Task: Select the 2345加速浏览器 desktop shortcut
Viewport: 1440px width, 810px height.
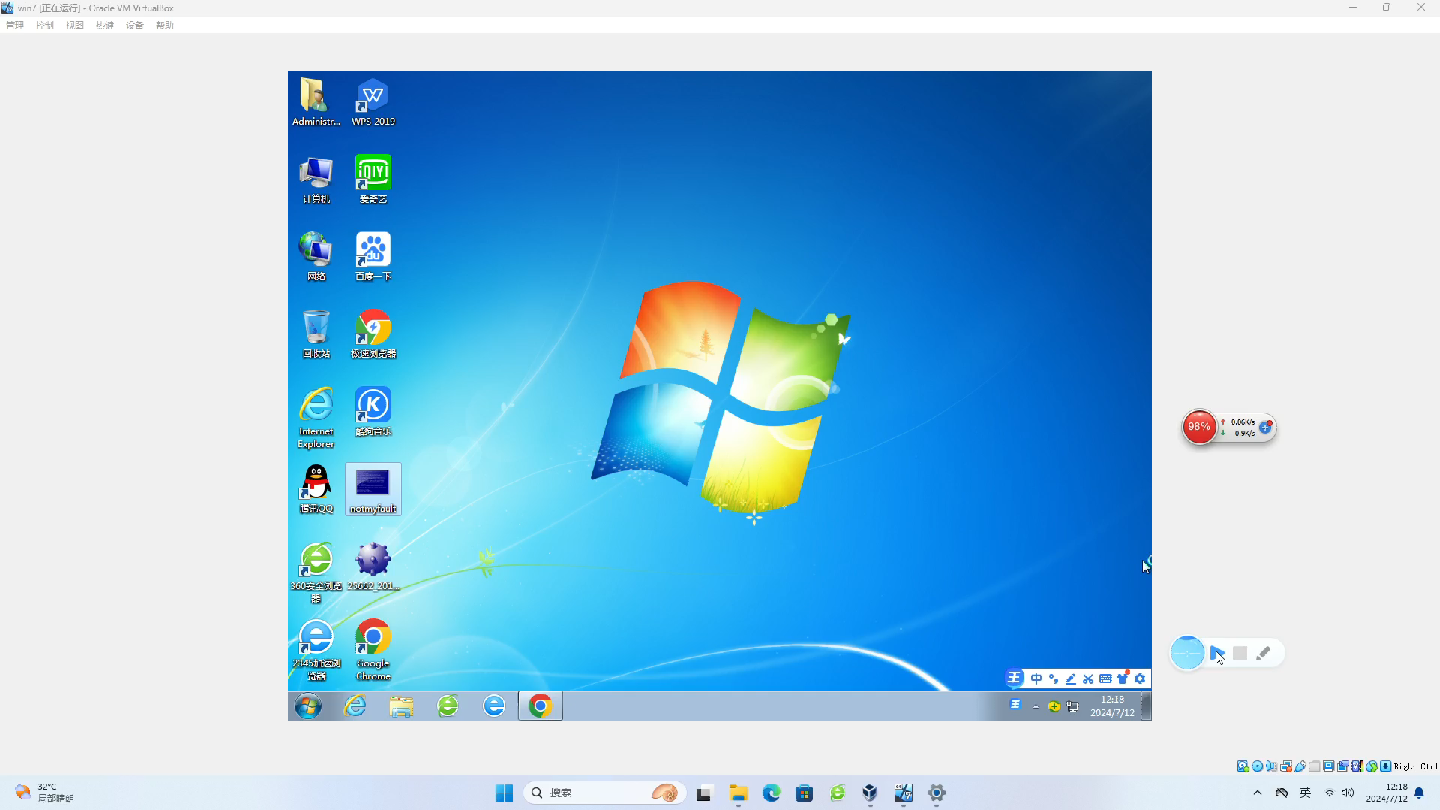Action: pos(316,650)
